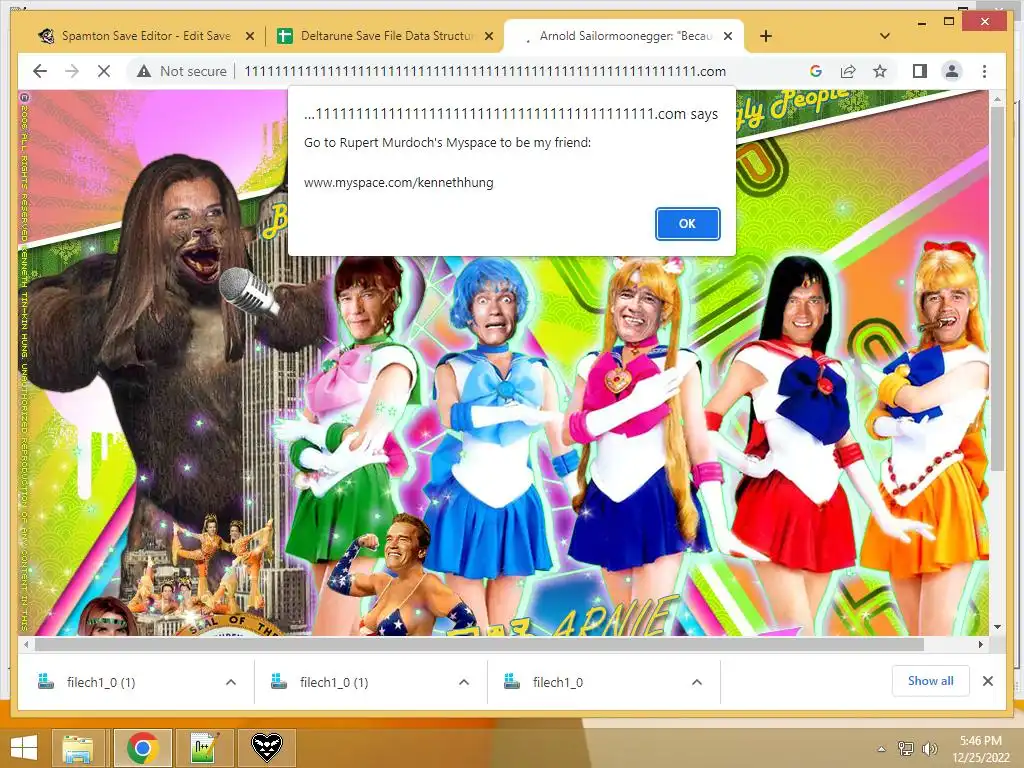The width and height of the screenshot is (1024, 768).
Task: Open a new browser tab
Action: (766, 36)
